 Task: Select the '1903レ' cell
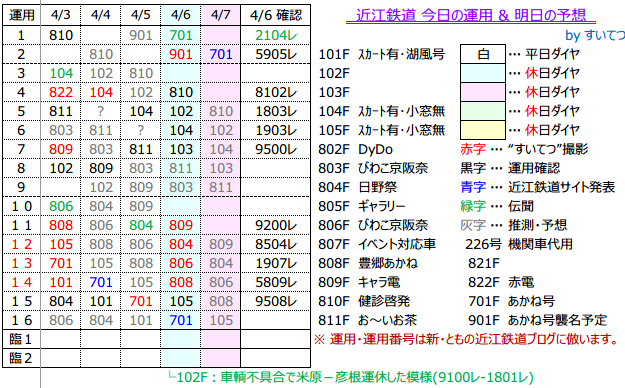point(275,130)
